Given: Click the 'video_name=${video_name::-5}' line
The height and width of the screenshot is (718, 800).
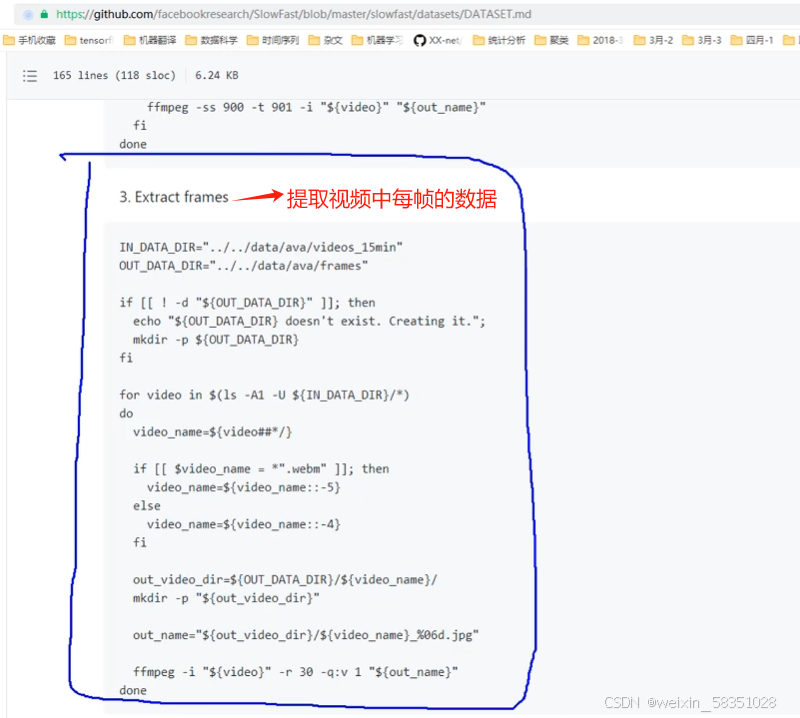Looking at the screenshot, I should pyautogui.click(x=243, y=487).
